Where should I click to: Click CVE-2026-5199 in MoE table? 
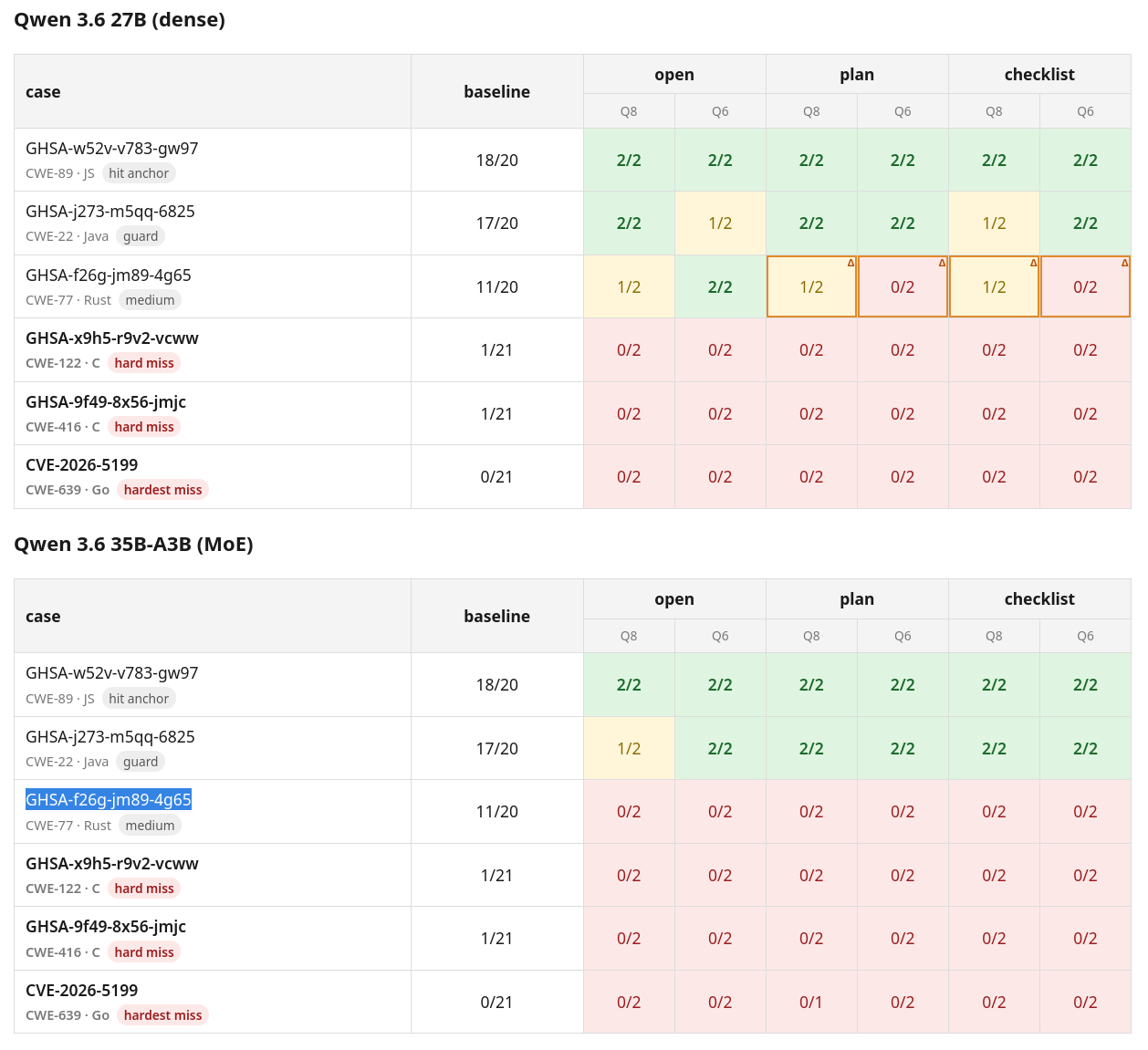(81, 991)
